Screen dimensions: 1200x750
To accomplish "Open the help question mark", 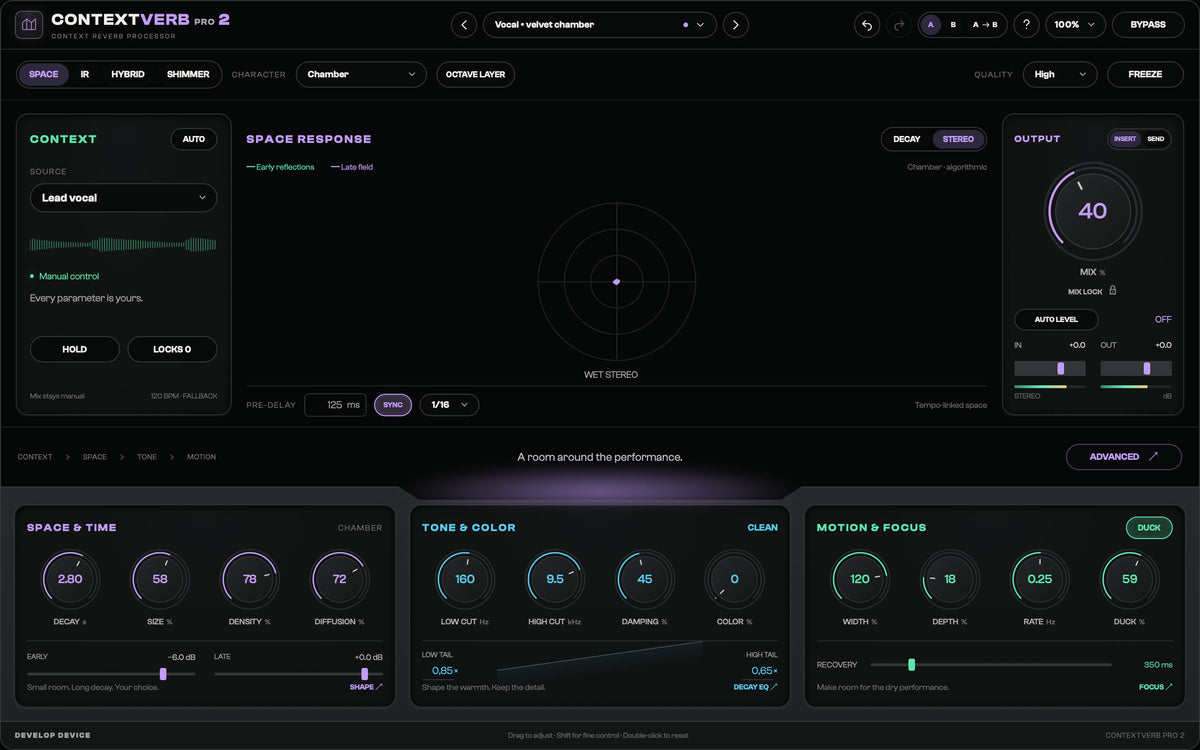I will pos(1026,25).
